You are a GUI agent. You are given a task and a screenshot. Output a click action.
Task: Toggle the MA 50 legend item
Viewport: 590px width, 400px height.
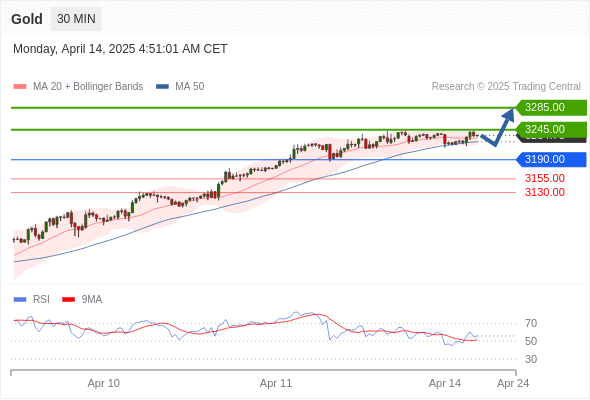pos(180,87)
